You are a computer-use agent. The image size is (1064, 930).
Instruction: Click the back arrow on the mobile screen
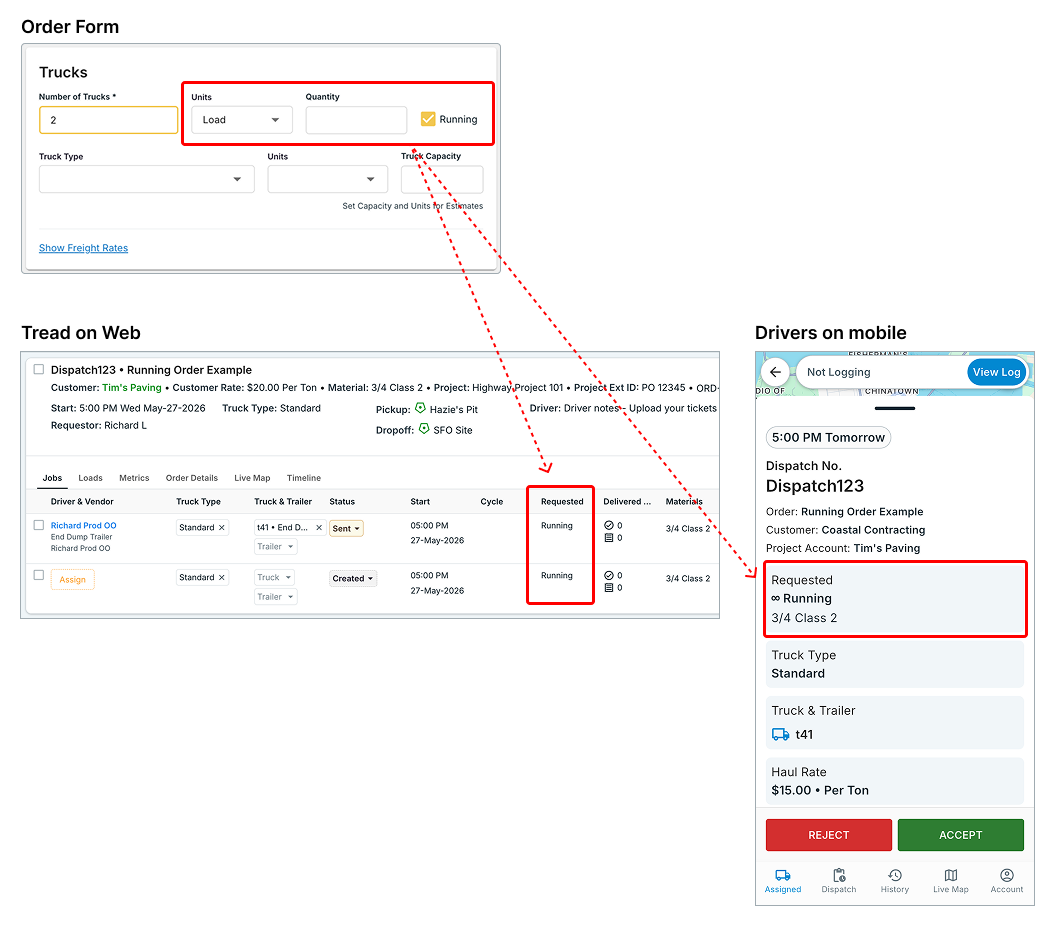[x=775, y=372]
